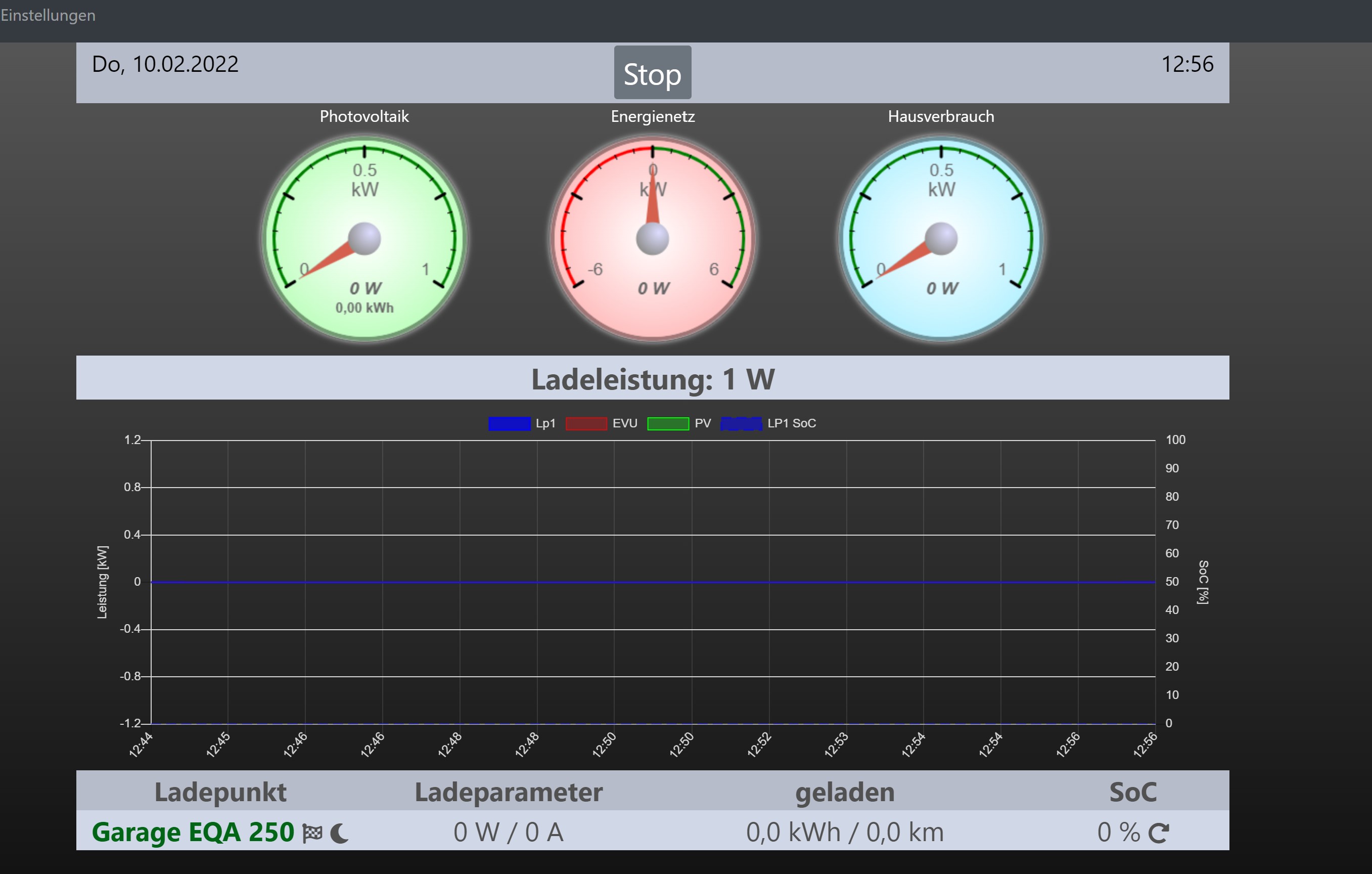Click the checkered flag target-charging icon
1372x874 pixels.
(312, 833)
